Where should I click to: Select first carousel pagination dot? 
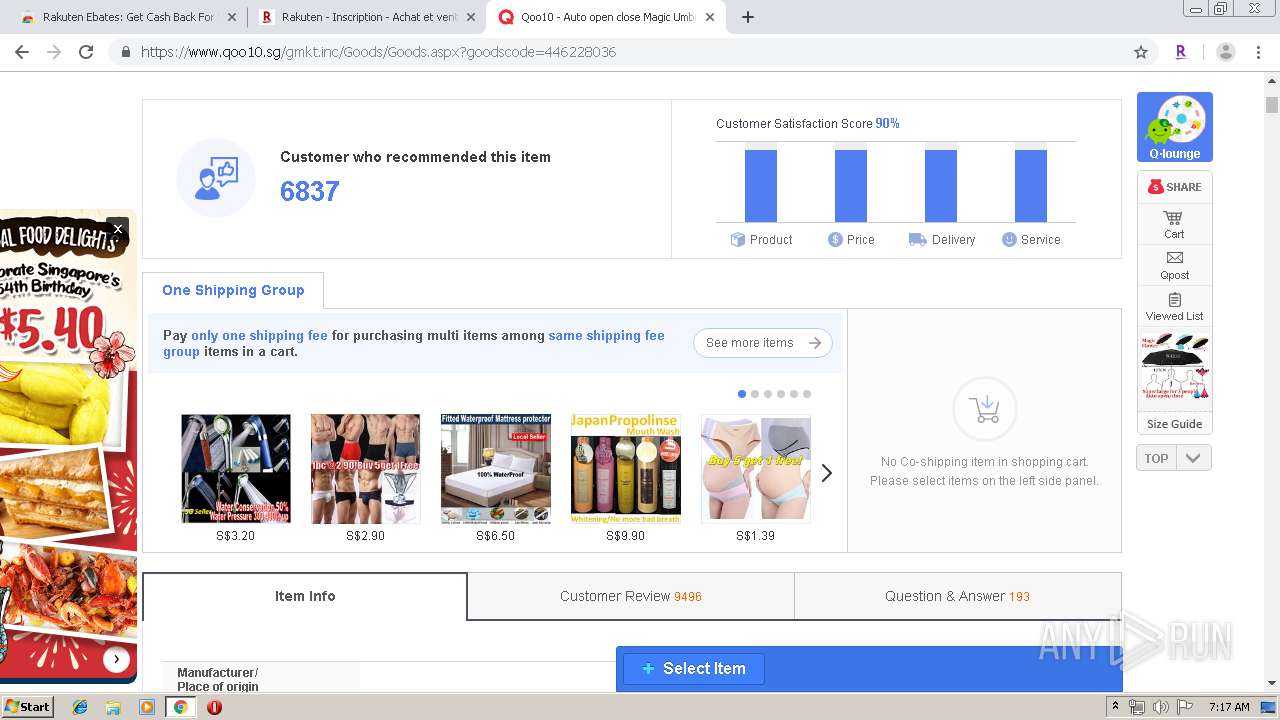click(x=742, y=394)
